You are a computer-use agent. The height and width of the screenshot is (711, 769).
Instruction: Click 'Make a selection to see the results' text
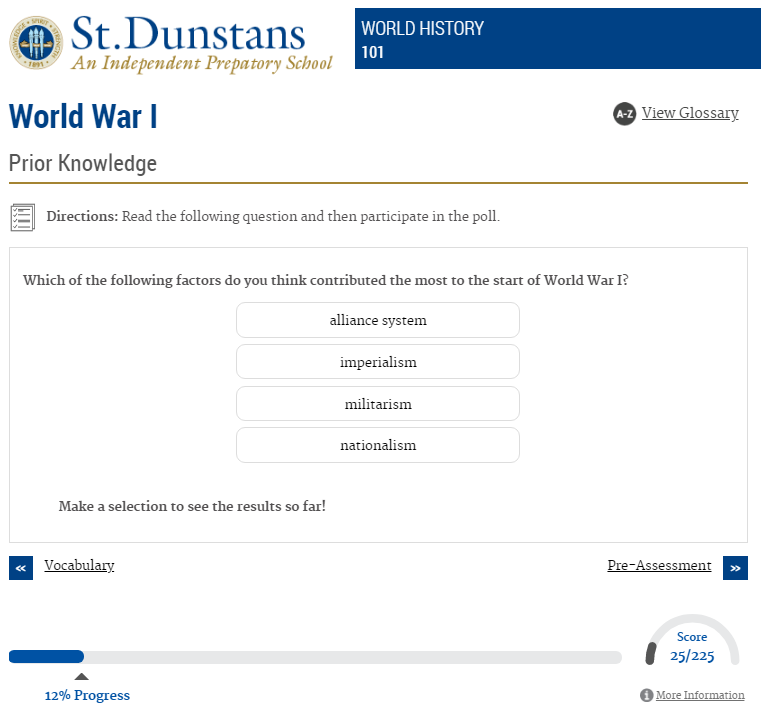[192, 506]
